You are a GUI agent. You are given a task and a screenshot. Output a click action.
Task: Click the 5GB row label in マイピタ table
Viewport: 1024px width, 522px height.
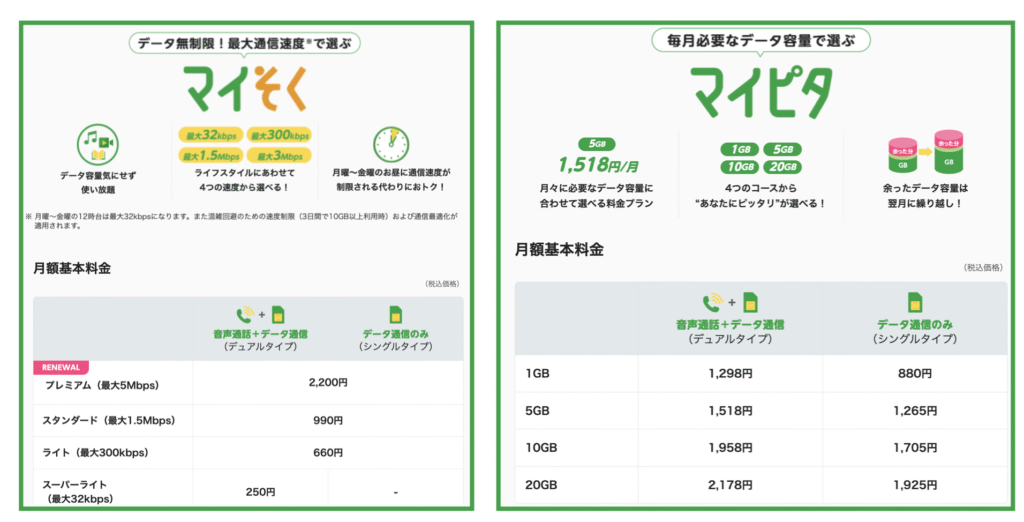point(537,411)
